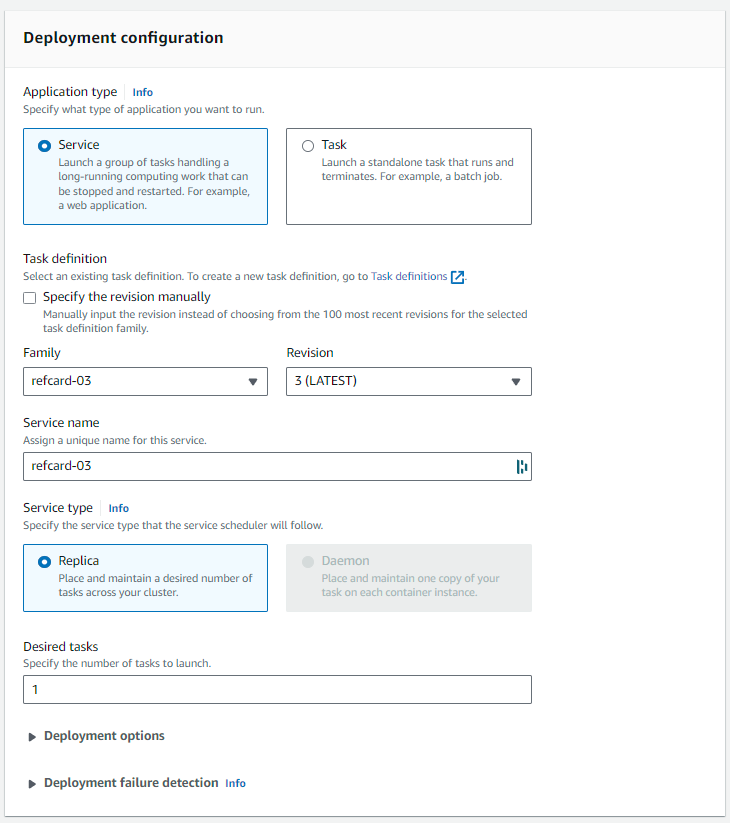The image size is (730, 823).
Task: Click the Deployment options triangle icon
Action: tap(32, 737)
